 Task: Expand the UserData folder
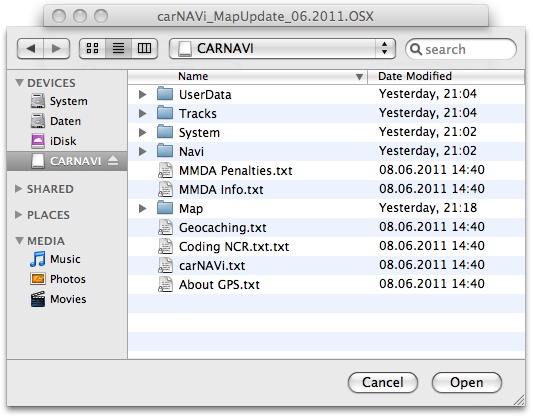coord(143,94)
